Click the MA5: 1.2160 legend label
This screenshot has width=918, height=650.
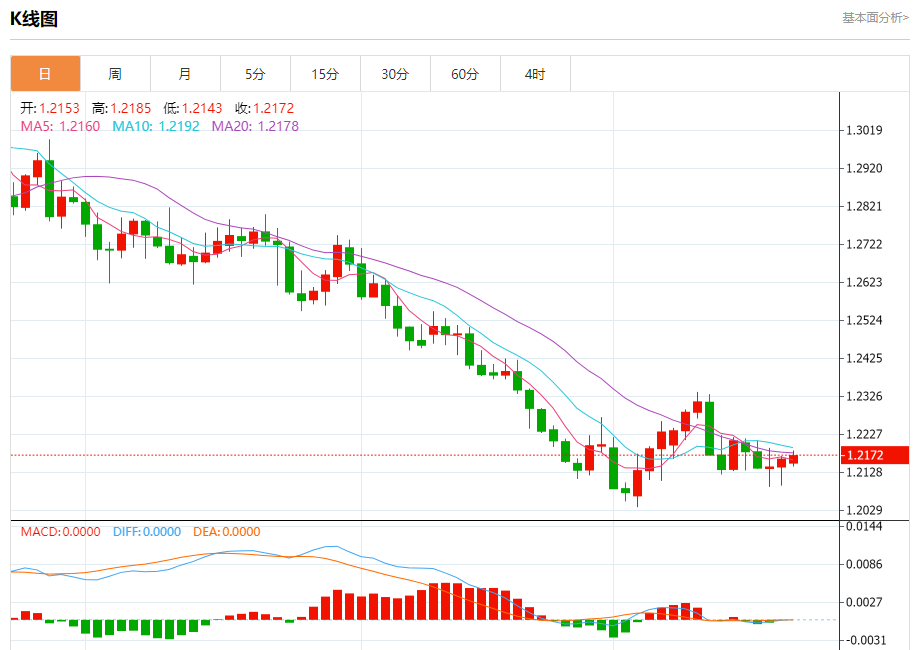60,126
